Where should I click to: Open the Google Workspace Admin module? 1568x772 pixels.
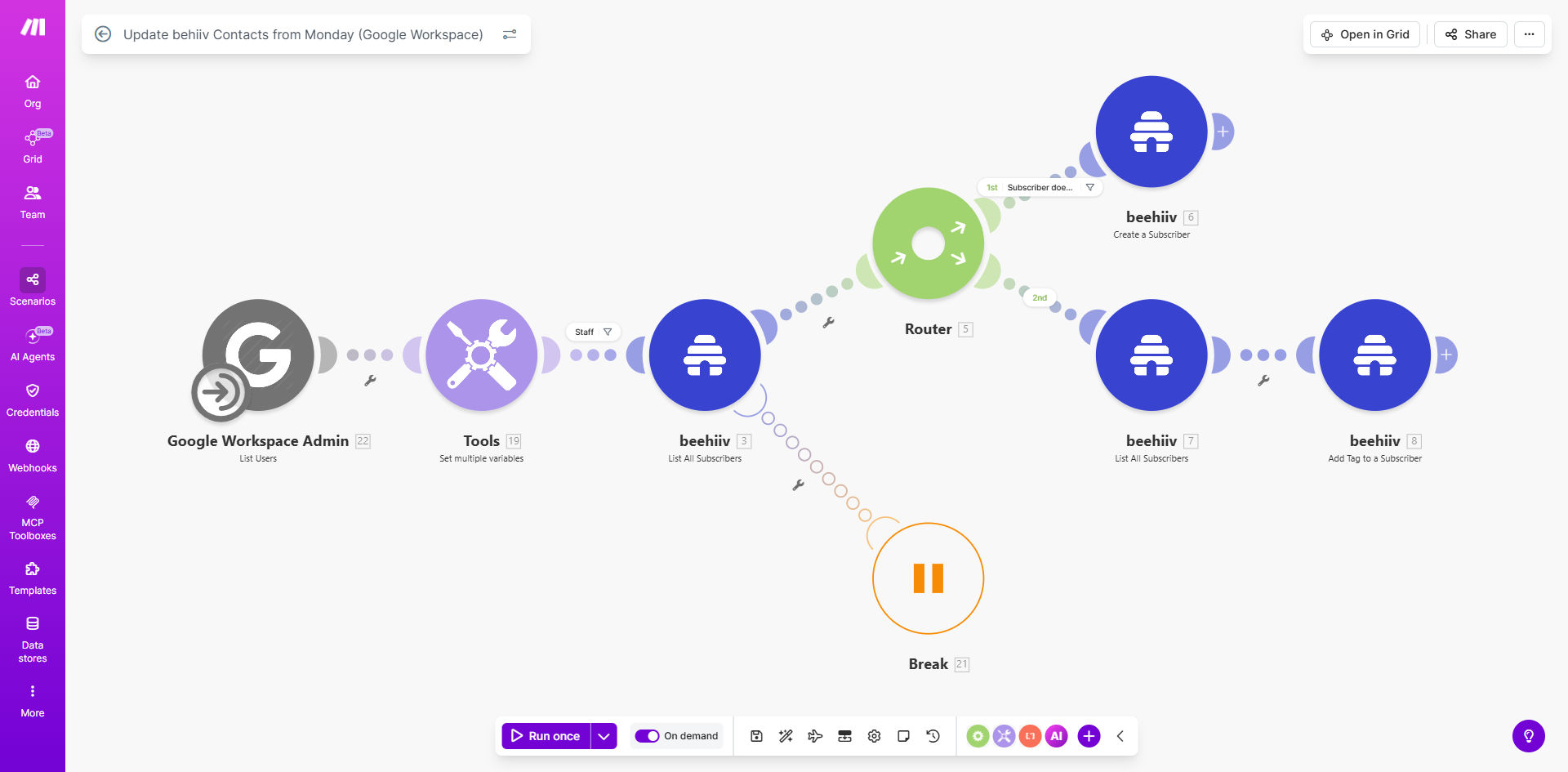pyautogui.click(x=258, y=355)
